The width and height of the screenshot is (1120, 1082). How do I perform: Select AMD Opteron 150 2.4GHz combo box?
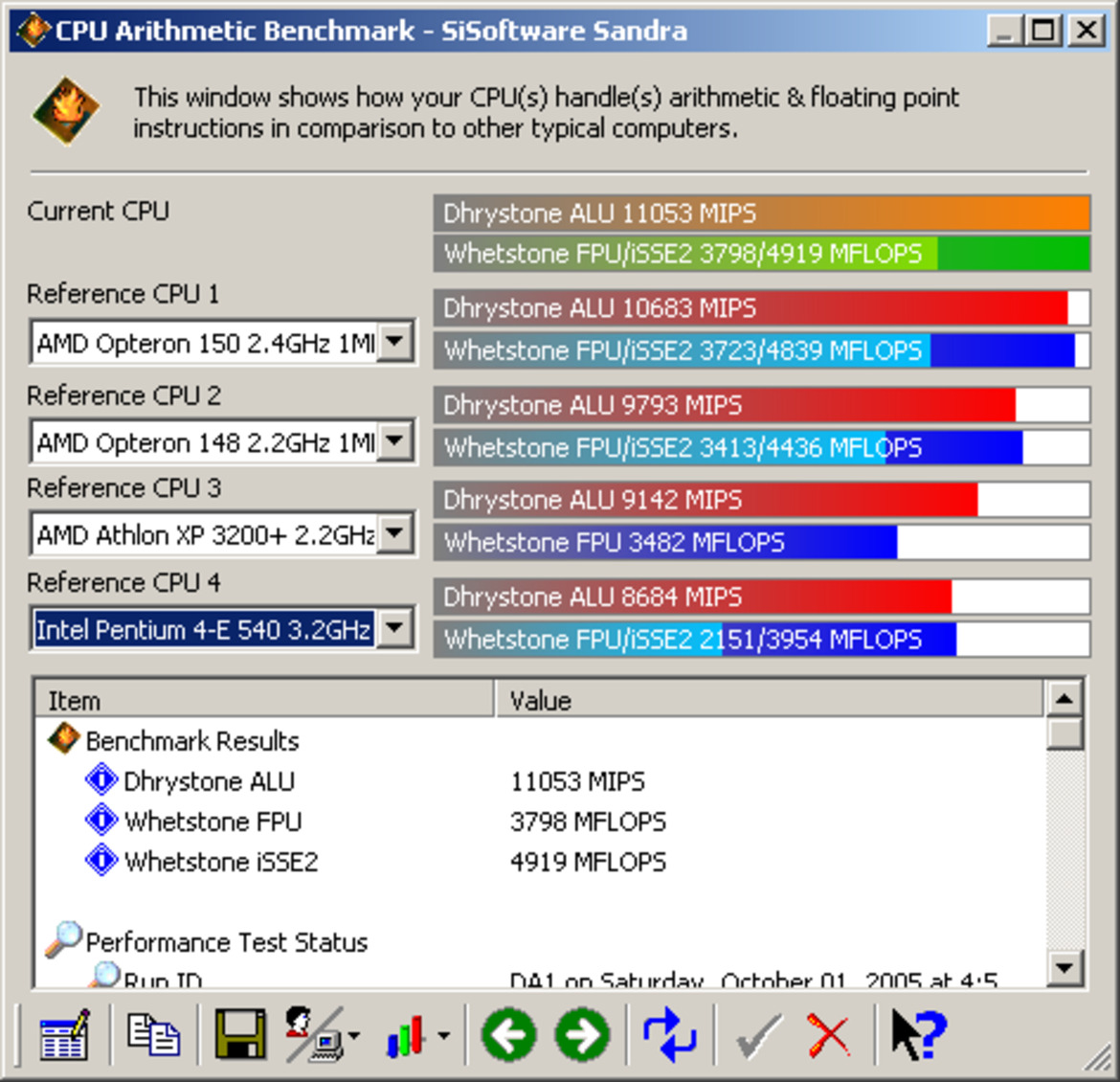222,343
